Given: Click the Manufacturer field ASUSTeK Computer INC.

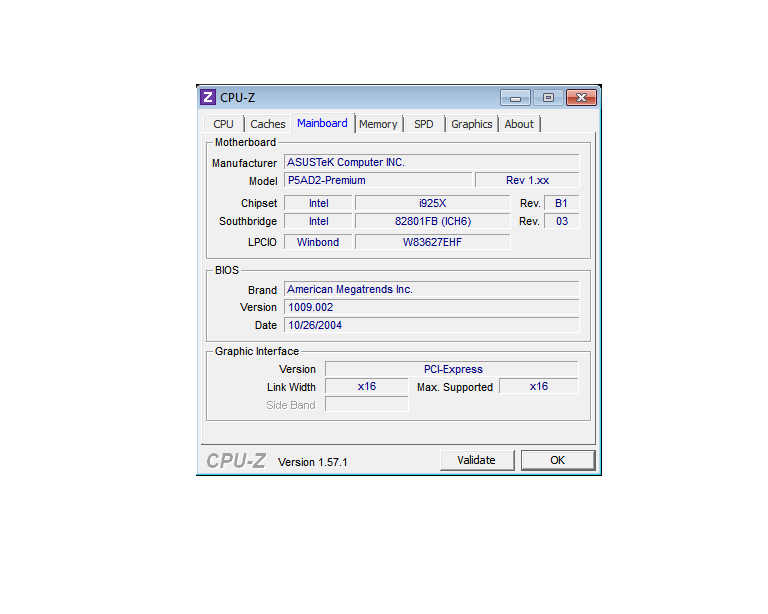Looking at the screenshot, I should [x=432, y=162].
